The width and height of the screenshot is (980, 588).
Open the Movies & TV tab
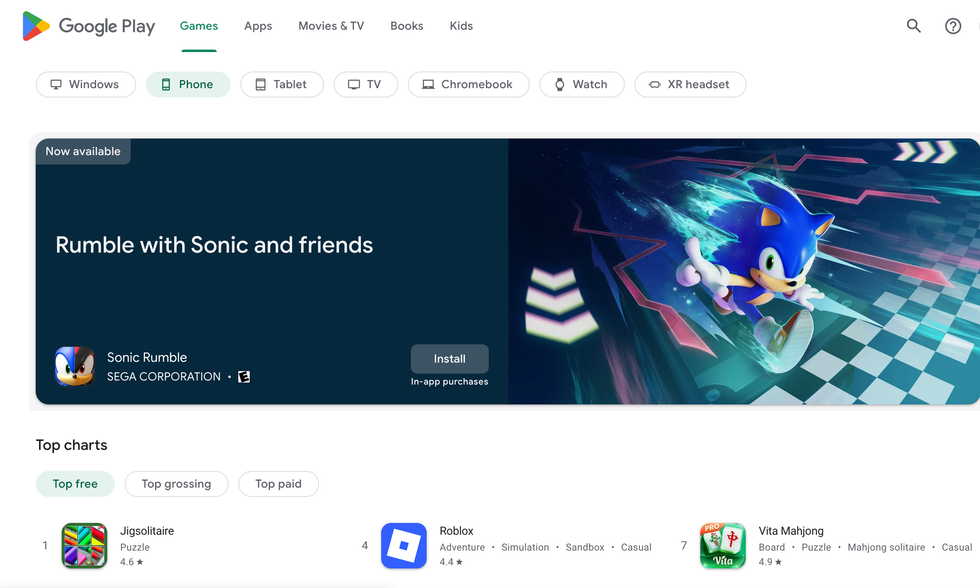331,25
